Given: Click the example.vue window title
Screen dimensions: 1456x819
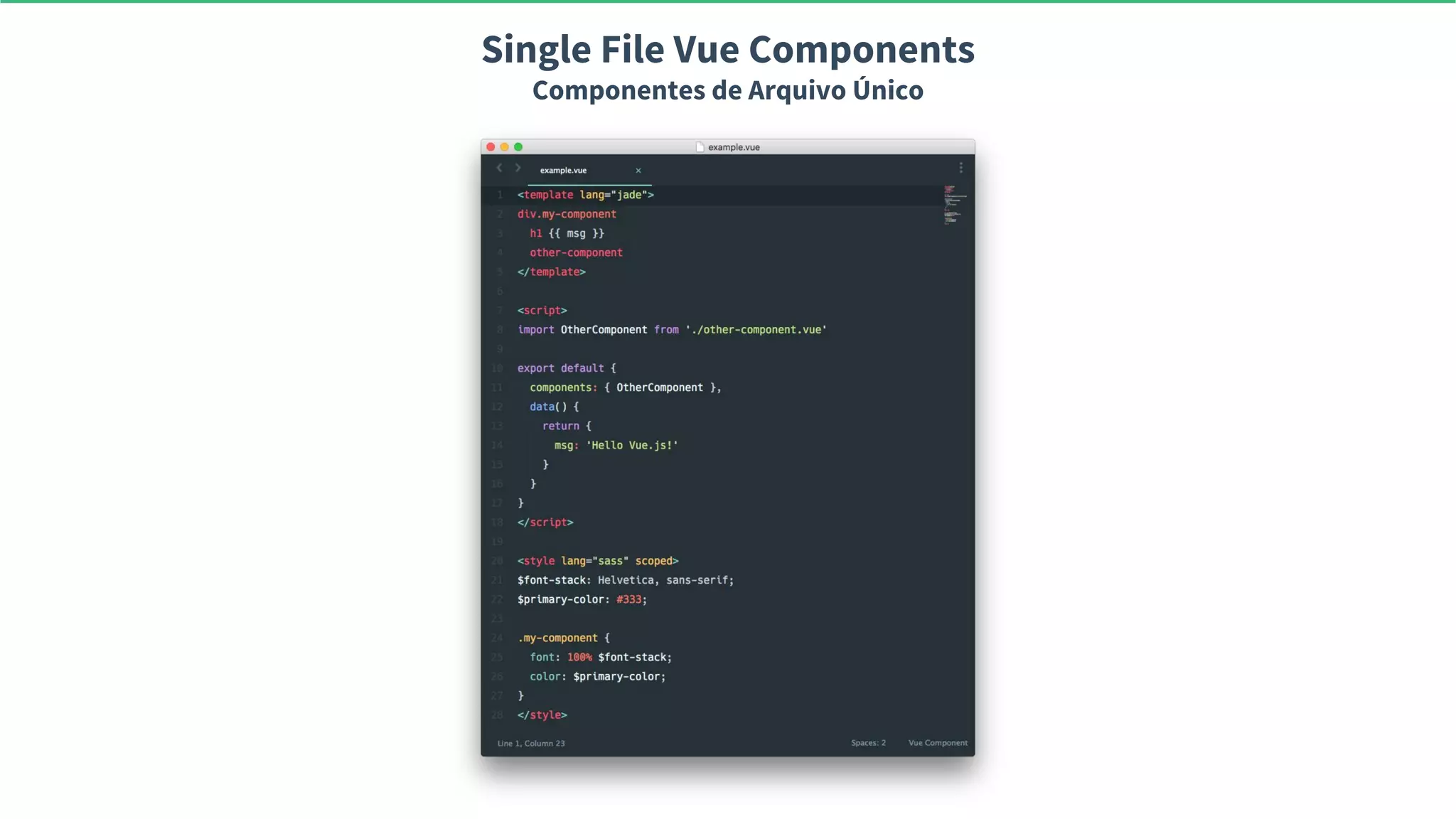Looking at the screenshot, I should pos(734,147).
